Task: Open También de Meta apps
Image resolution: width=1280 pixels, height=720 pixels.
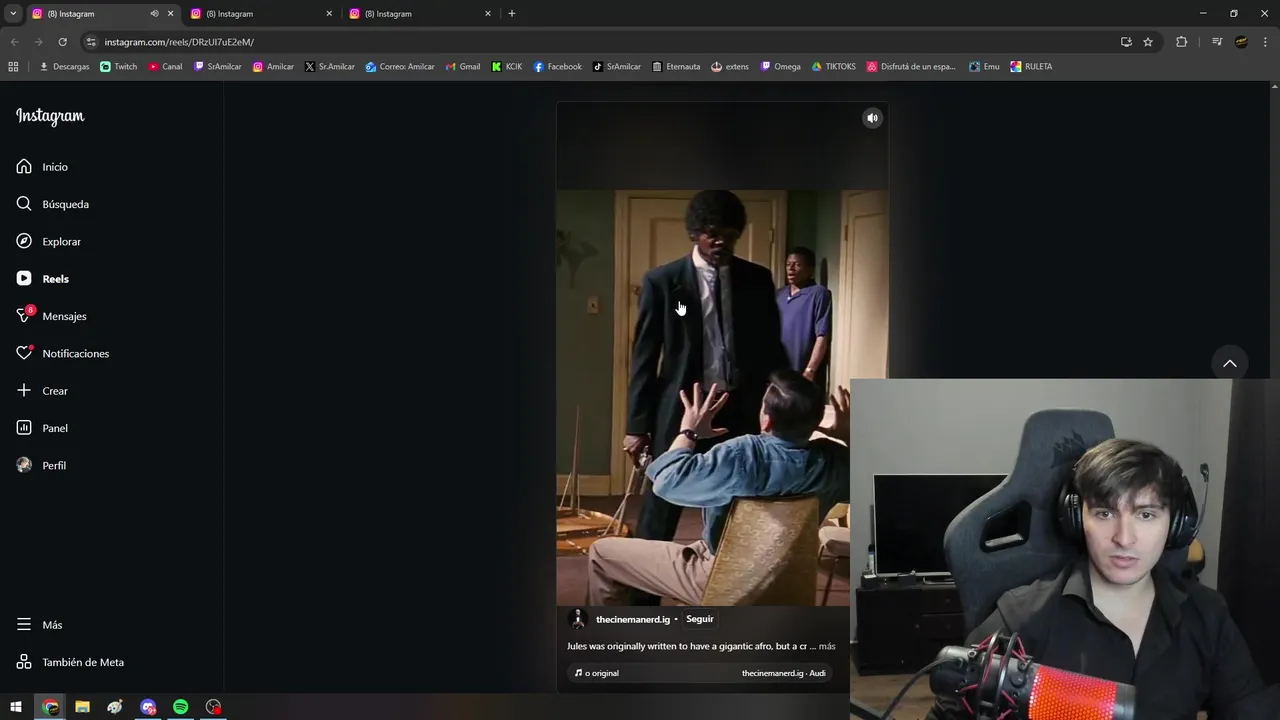Action: pos(70,662)
